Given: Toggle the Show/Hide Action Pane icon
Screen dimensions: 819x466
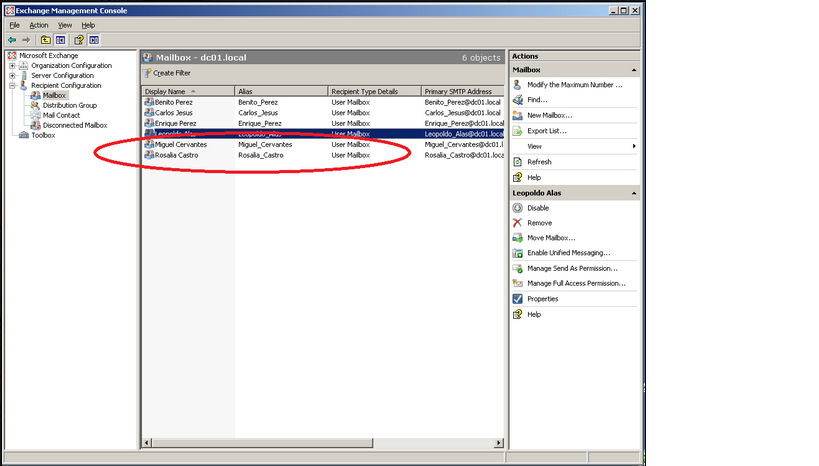Looking at the screenshot, I should [x=94, y=40].
